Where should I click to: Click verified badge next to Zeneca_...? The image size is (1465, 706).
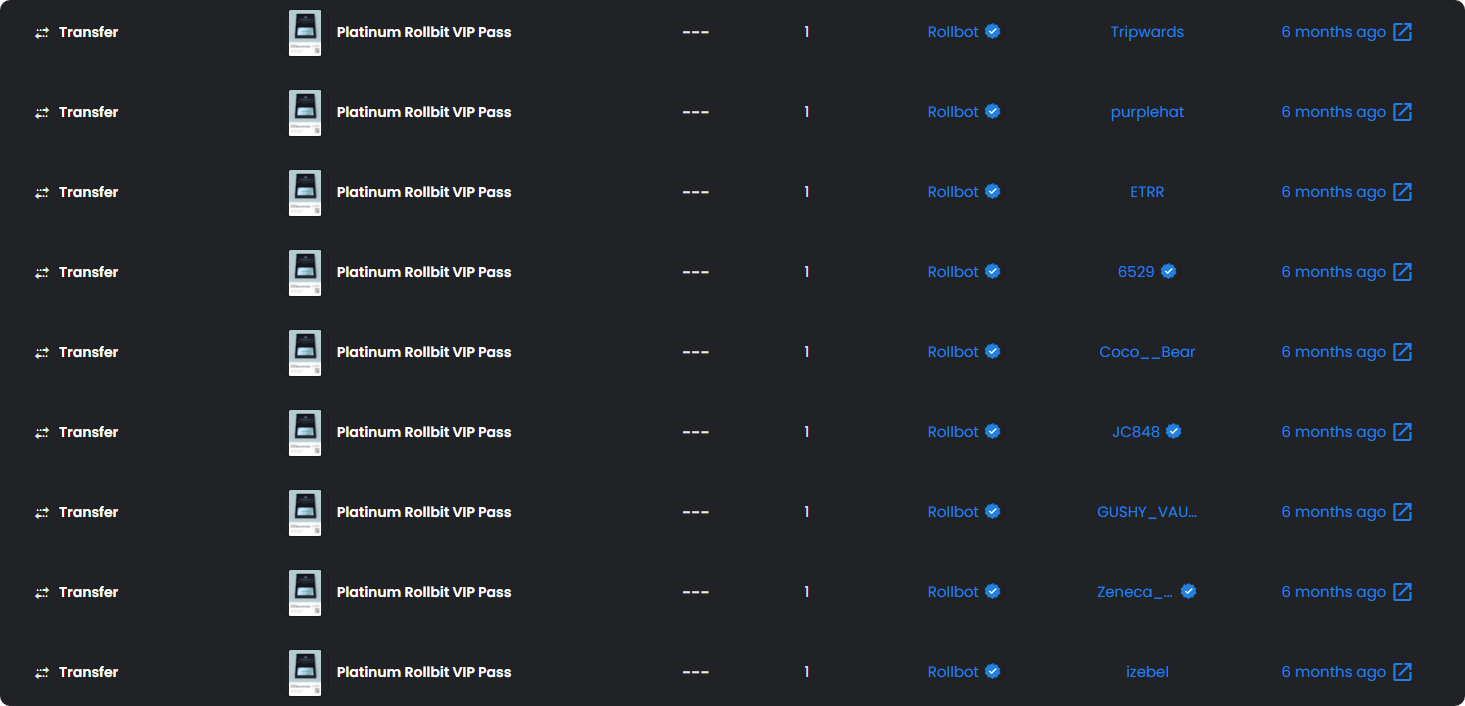click(x=1188, y=591)
